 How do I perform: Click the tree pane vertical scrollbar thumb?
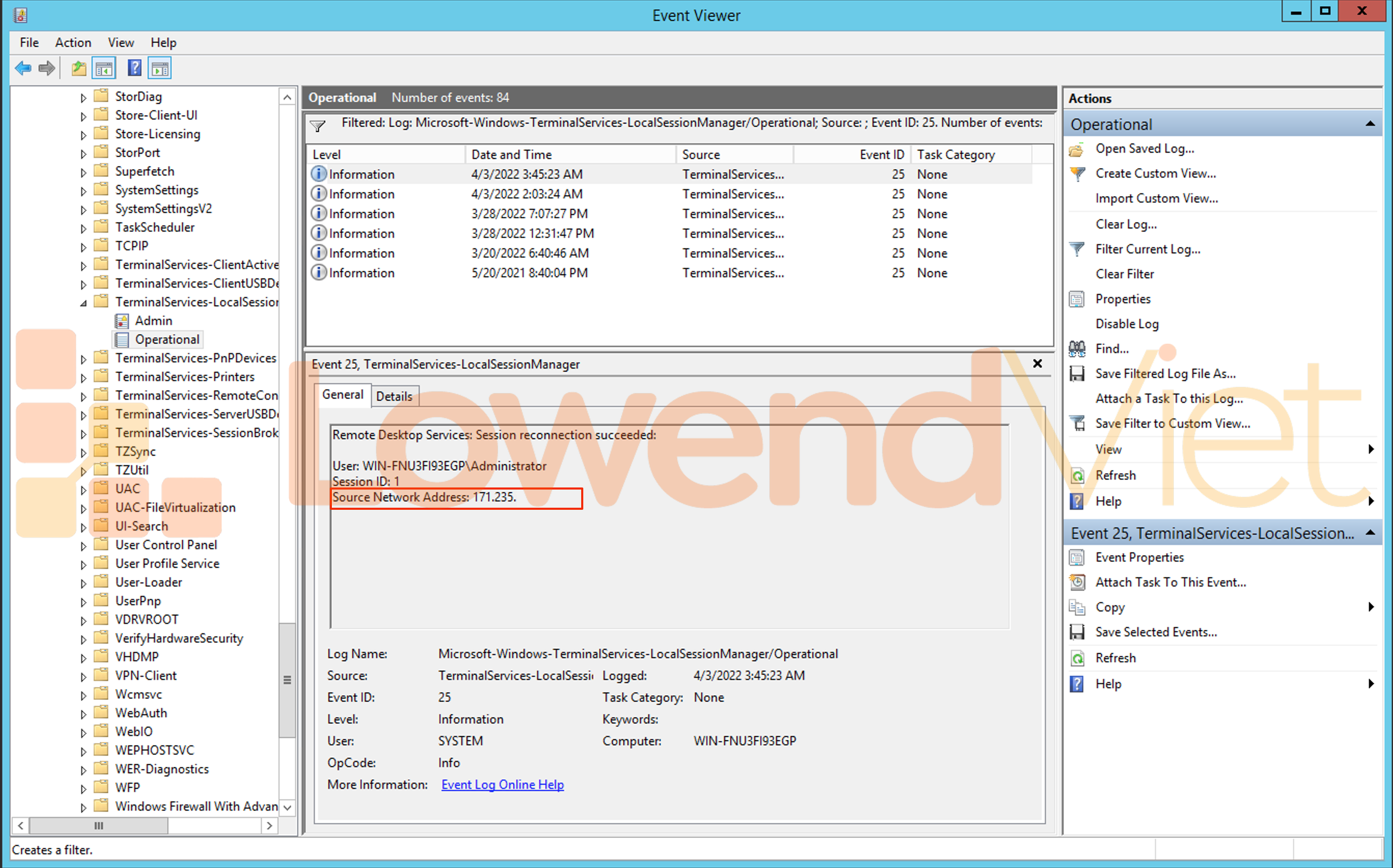287,680
